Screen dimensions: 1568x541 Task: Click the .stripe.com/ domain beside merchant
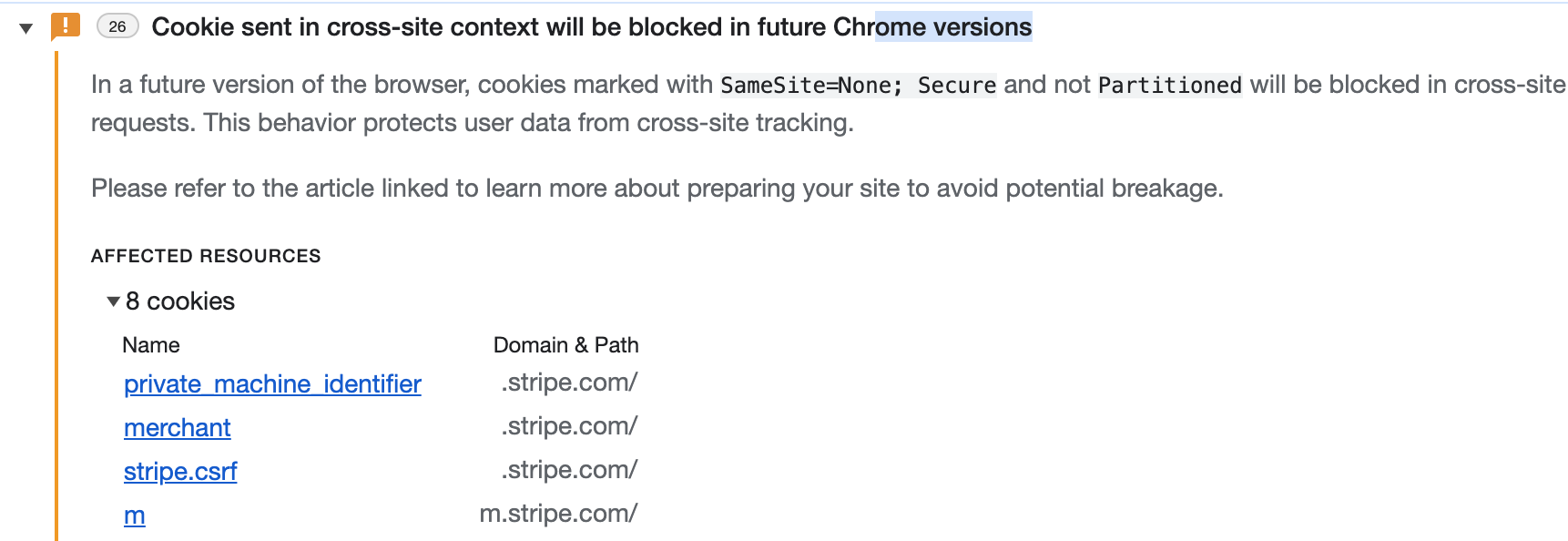pyautogui.click(x=569, y=426)
